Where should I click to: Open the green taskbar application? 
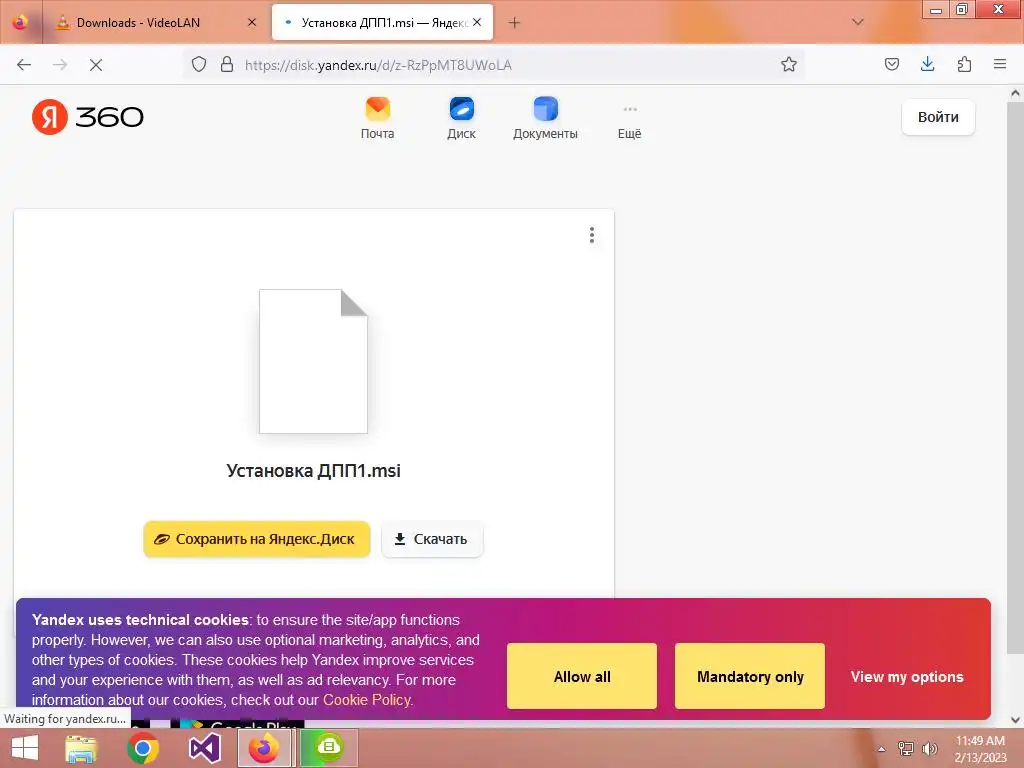point(328,748)
